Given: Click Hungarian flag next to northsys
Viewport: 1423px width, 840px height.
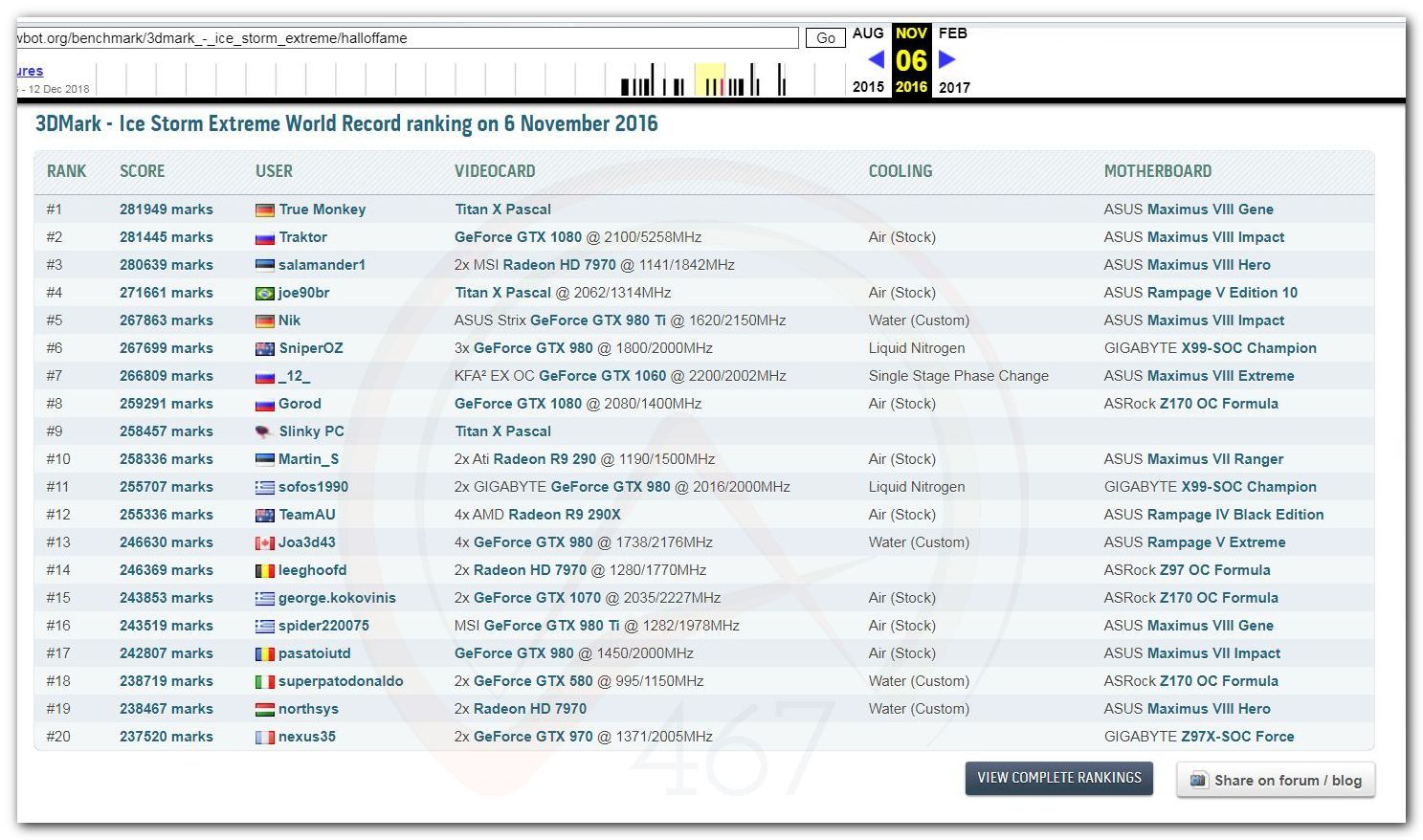Looking at the screenshot, I should click(x=265, y=710).
